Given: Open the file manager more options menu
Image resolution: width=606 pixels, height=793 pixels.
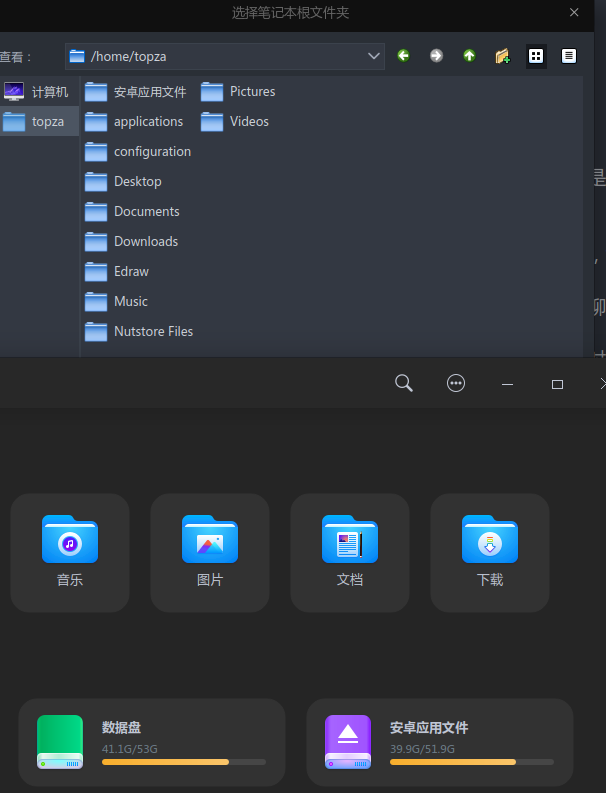Looking at the screenshot, I should coord(456,383).
